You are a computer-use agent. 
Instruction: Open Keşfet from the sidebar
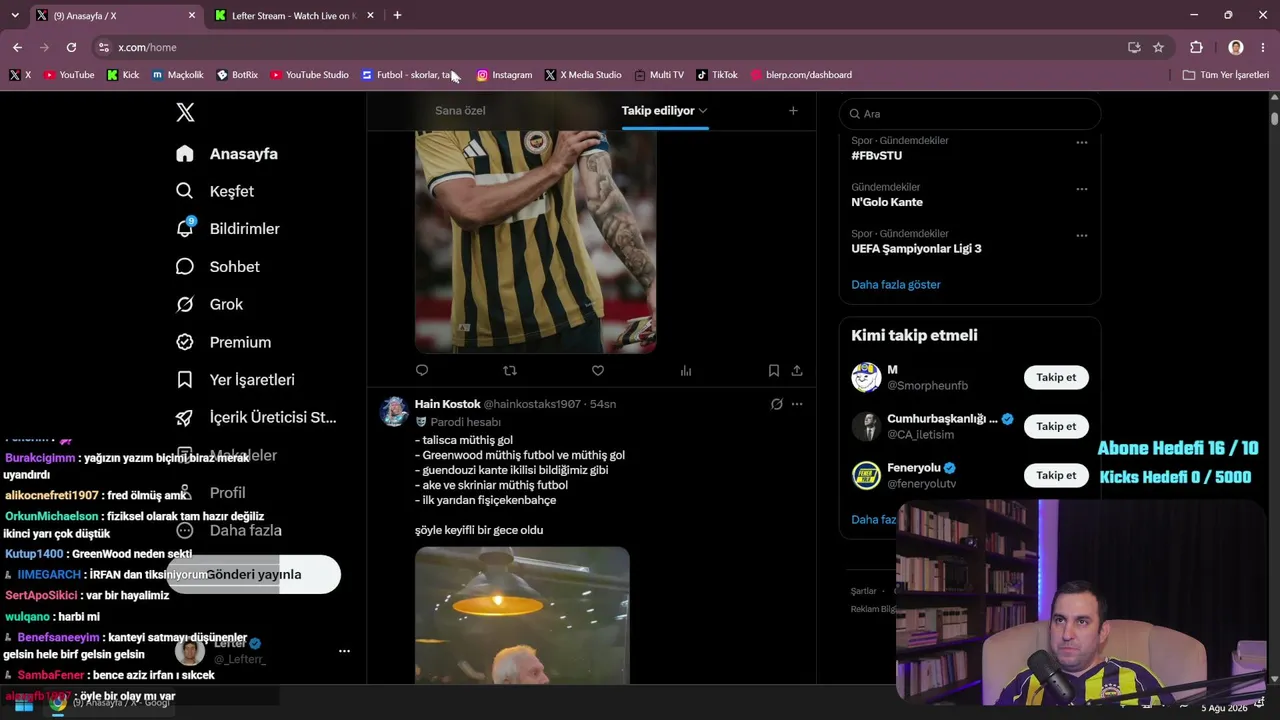[x=214, y=191]
